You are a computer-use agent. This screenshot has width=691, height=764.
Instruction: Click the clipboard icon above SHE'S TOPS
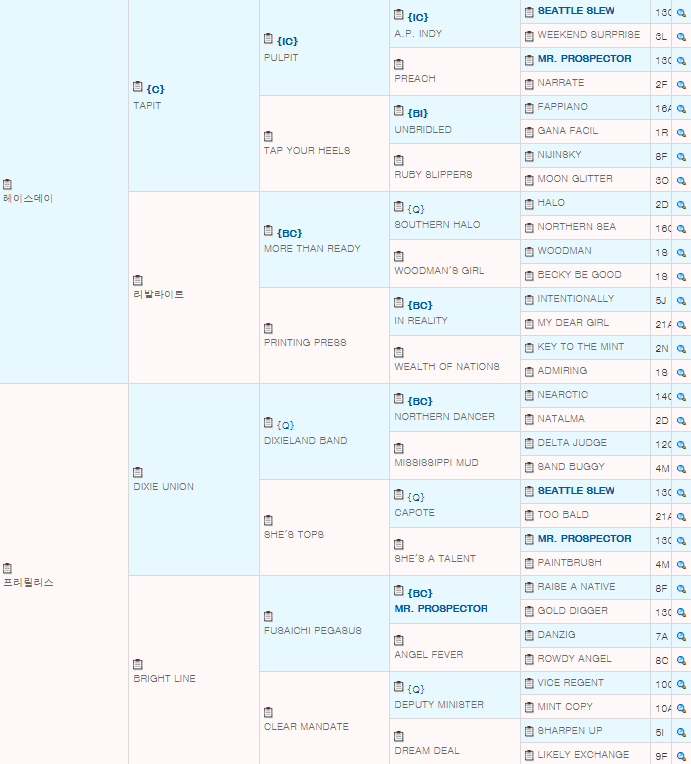tap(268, 520)
